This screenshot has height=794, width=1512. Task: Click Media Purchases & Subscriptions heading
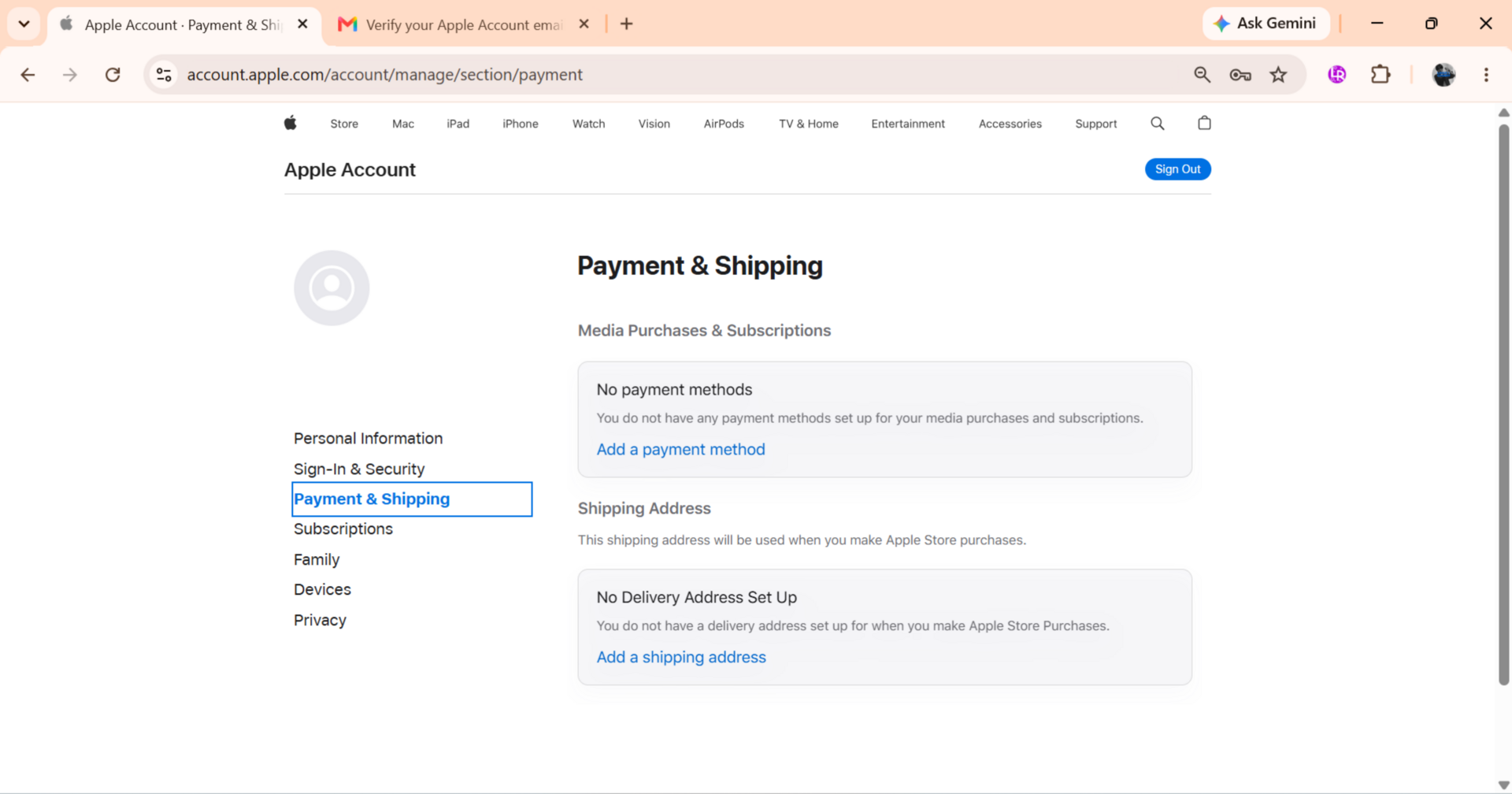pos(704,331)
